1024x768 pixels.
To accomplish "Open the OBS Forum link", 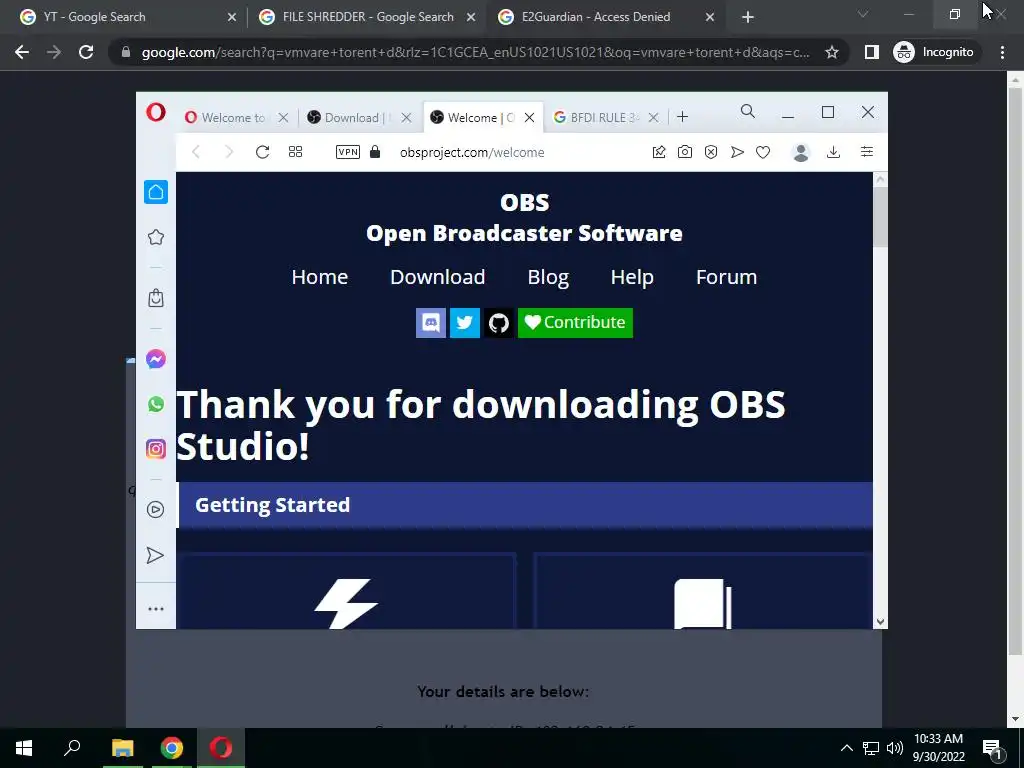I will click(726, 277).
